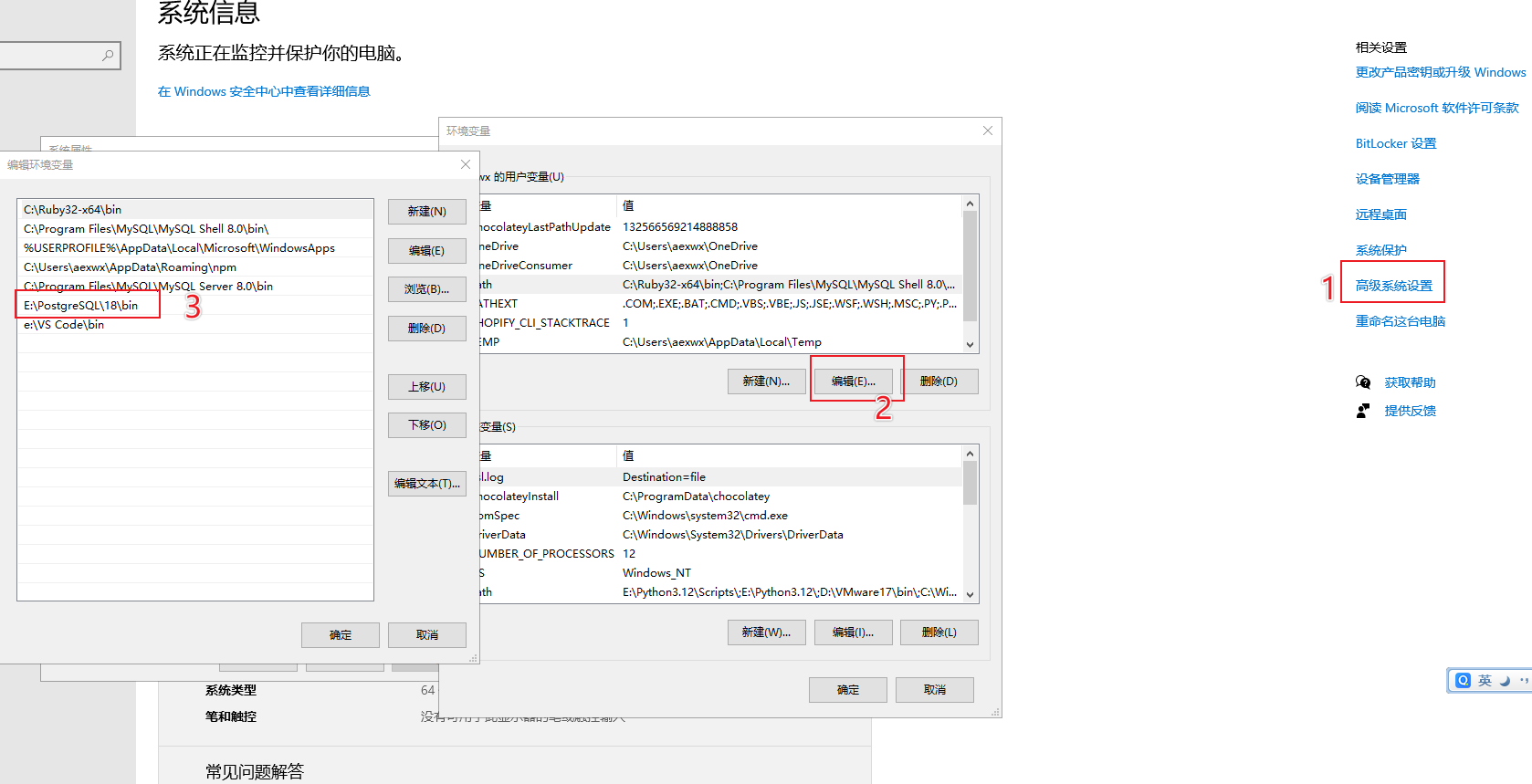Click Move Down button
The height and width of the screenshot is (784, 1532).
[x=427, y=425]
